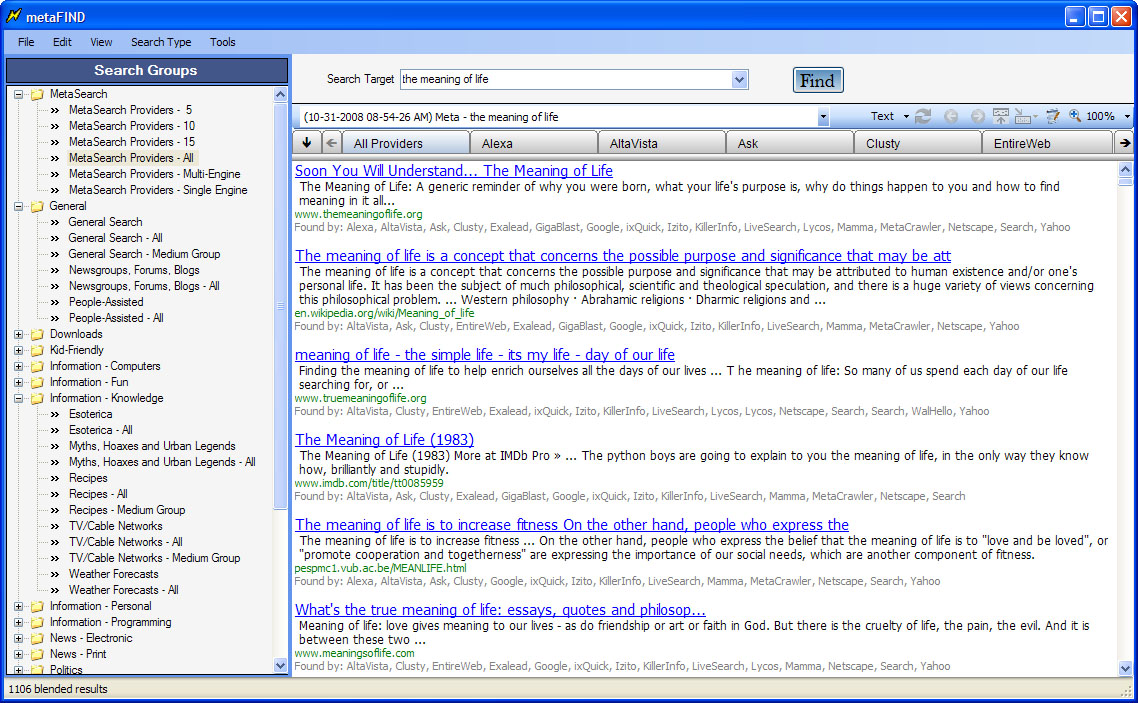Click the page-up arrow toolbar icon
This screenshot has width=1138, height=703.
1001,116
